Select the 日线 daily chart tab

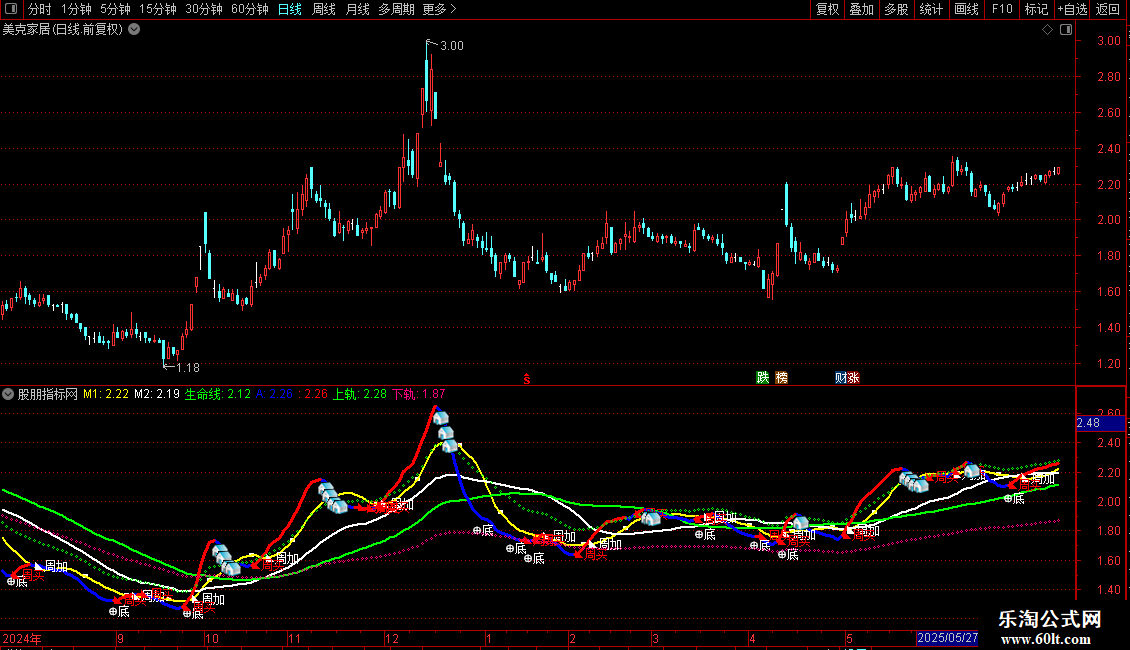290,9
